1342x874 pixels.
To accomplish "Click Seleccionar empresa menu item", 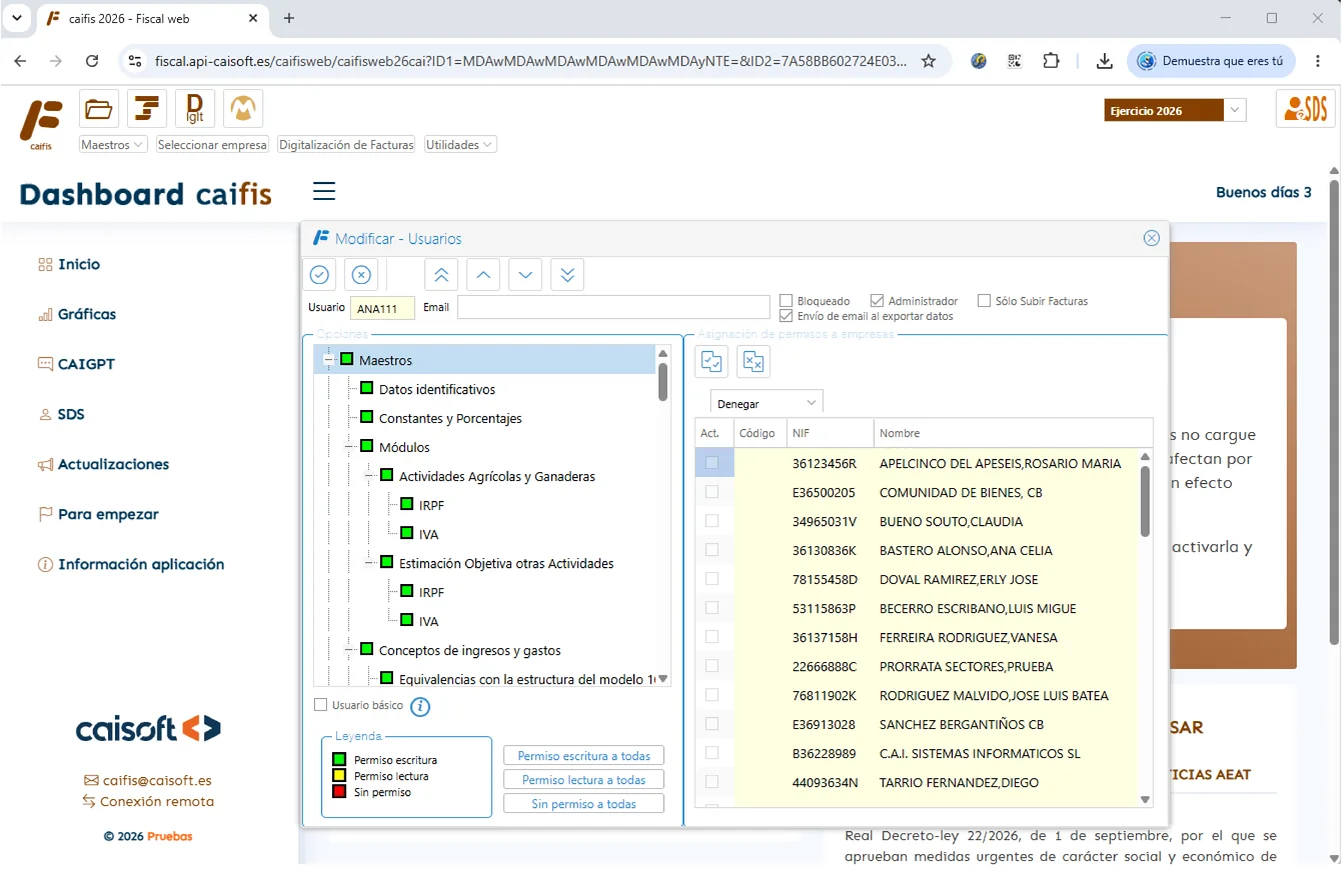I will (212, 145).
